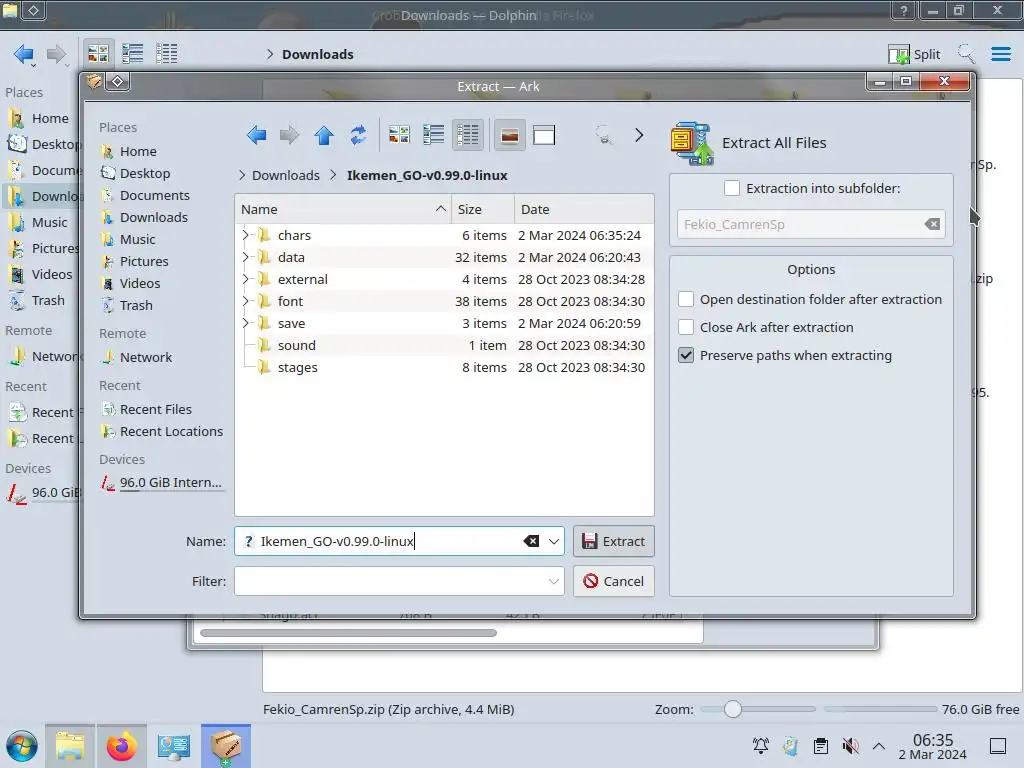Click Ikemen_GO-v0.99.0-linux breadcrumb
Screen dimensions: 1024x768
427,175
